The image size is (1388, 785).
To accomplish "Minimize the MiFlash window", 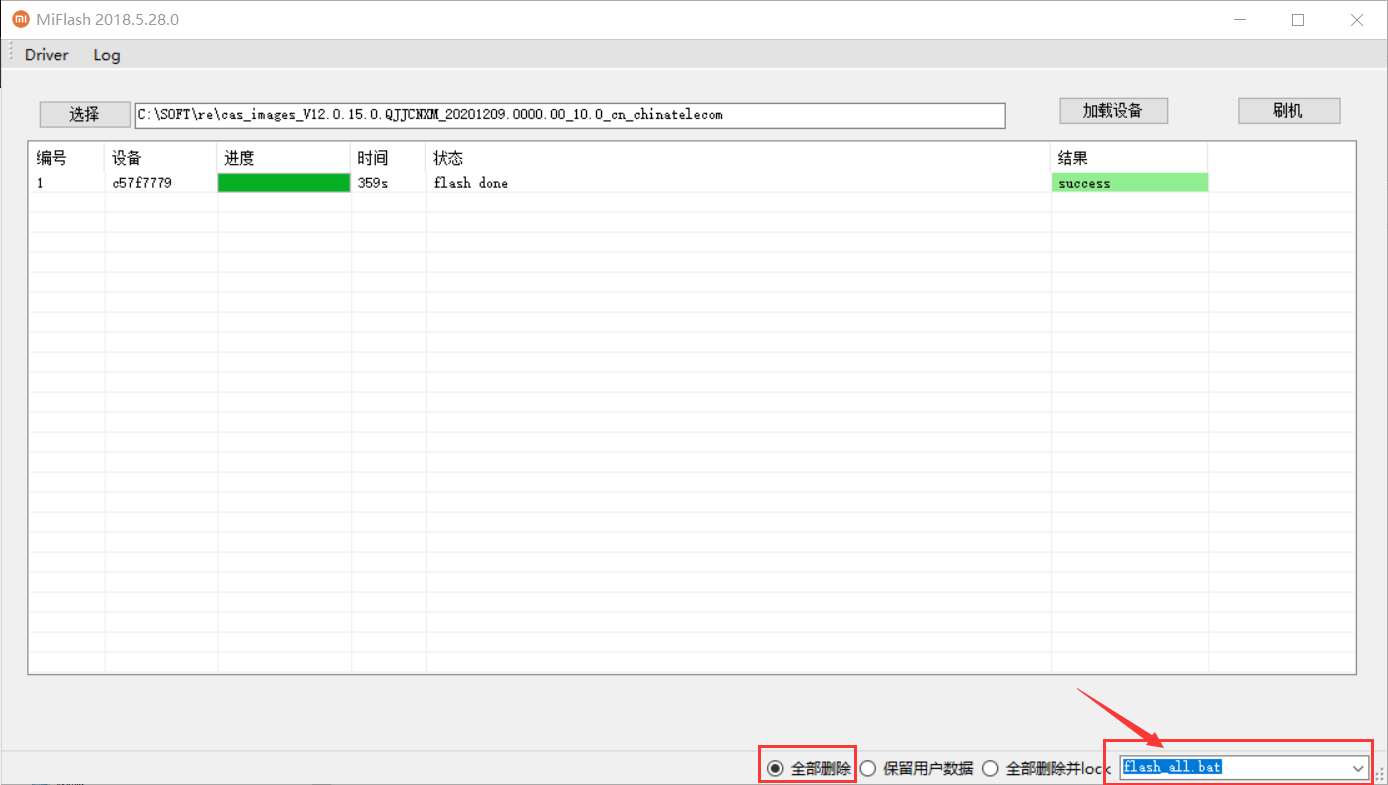I will [x=1240, y=19].
